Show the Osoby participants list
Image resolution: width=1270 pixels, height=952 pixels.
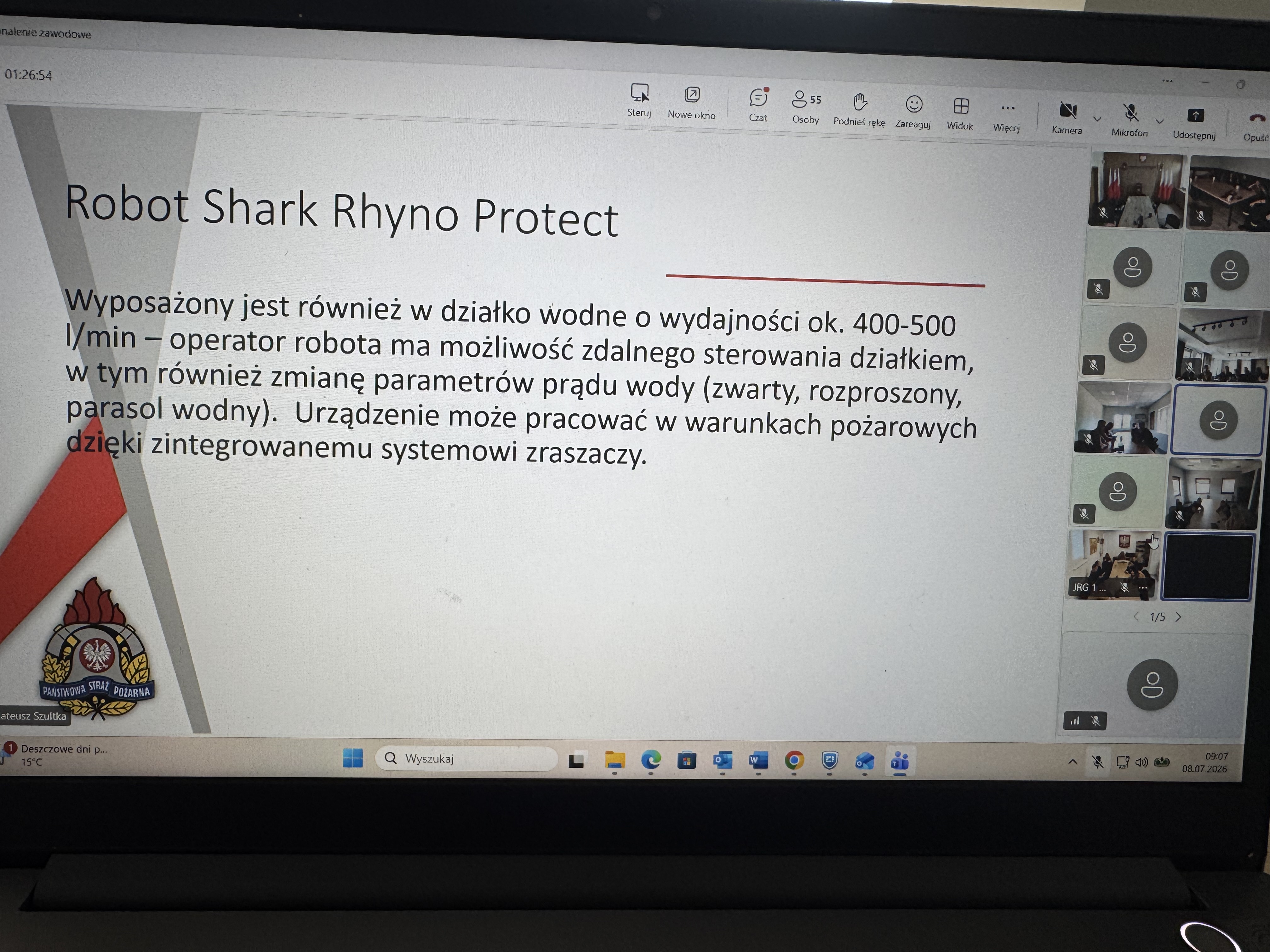(805, 107)
